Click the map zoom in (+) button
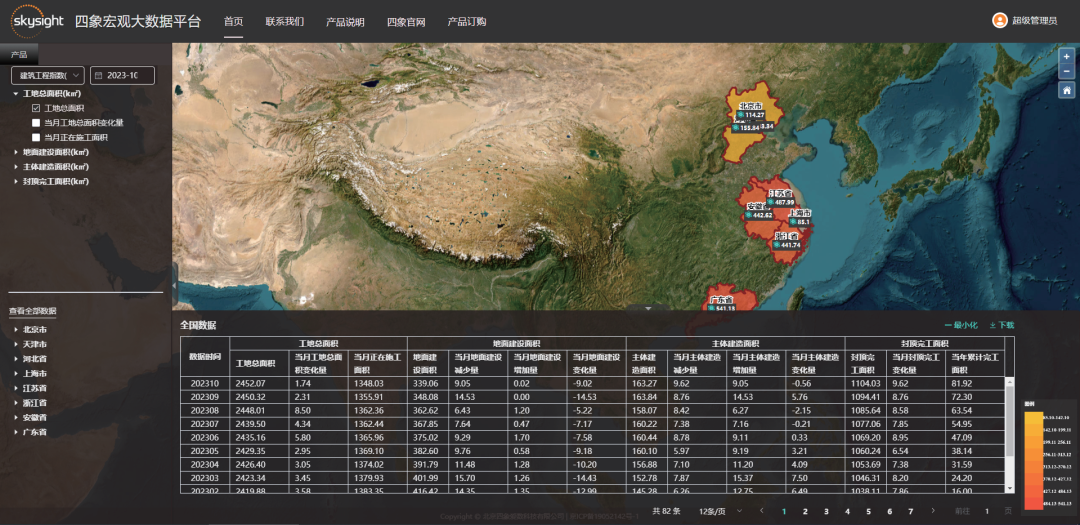The width and height of the screenshot is (1080, 525). pyautogui.click(x=1067, y=57)
